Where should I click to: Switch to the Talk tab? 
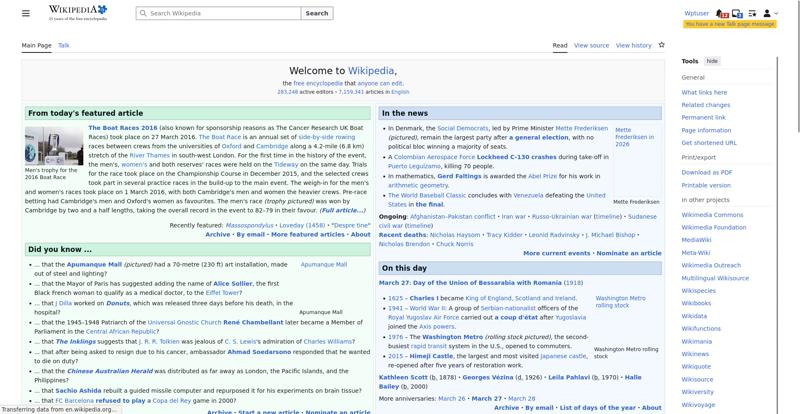tap(64, 45)
